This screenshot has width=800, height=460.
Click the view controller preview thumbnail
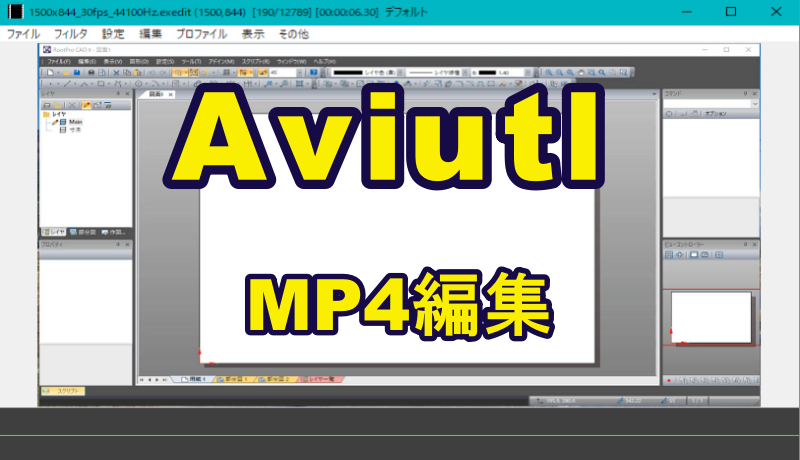[712, 315]
